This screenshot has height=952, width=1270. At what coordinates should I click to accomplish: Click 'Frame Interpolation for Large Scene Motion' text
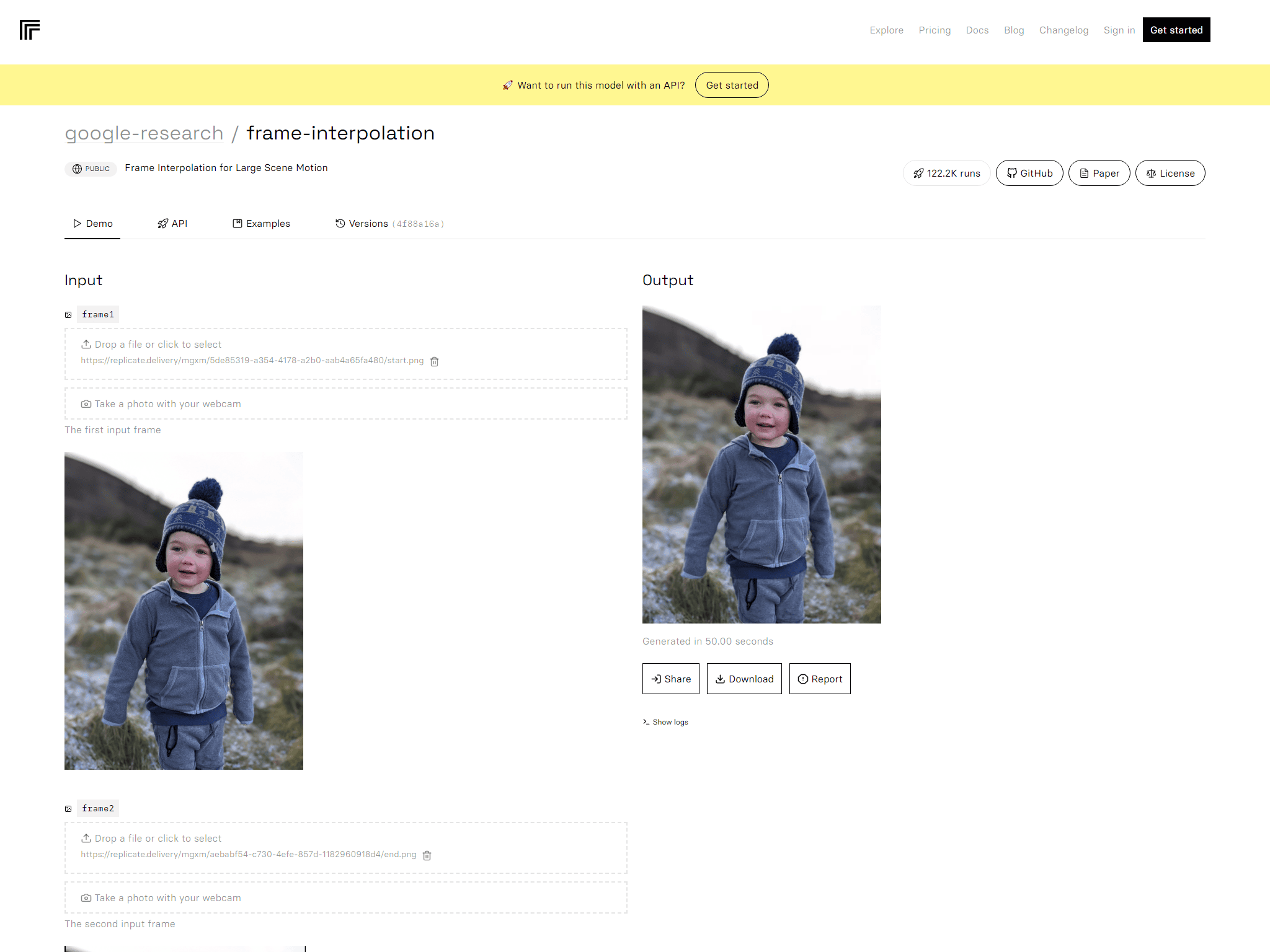226,168
